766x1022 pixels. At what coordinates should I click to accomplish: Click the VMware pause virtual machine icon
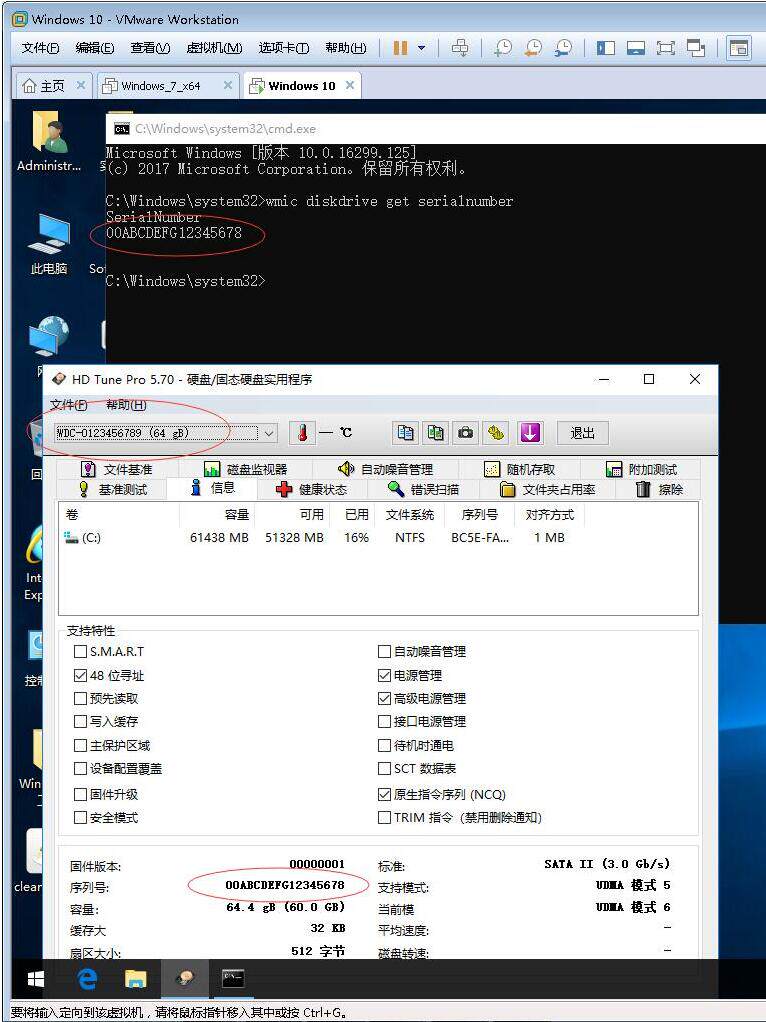(400, 48)
